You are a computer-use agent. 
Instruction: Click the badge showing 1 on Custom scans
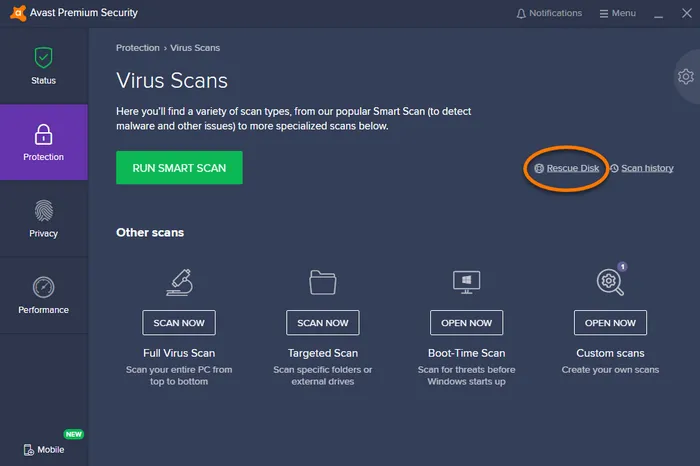622,266
